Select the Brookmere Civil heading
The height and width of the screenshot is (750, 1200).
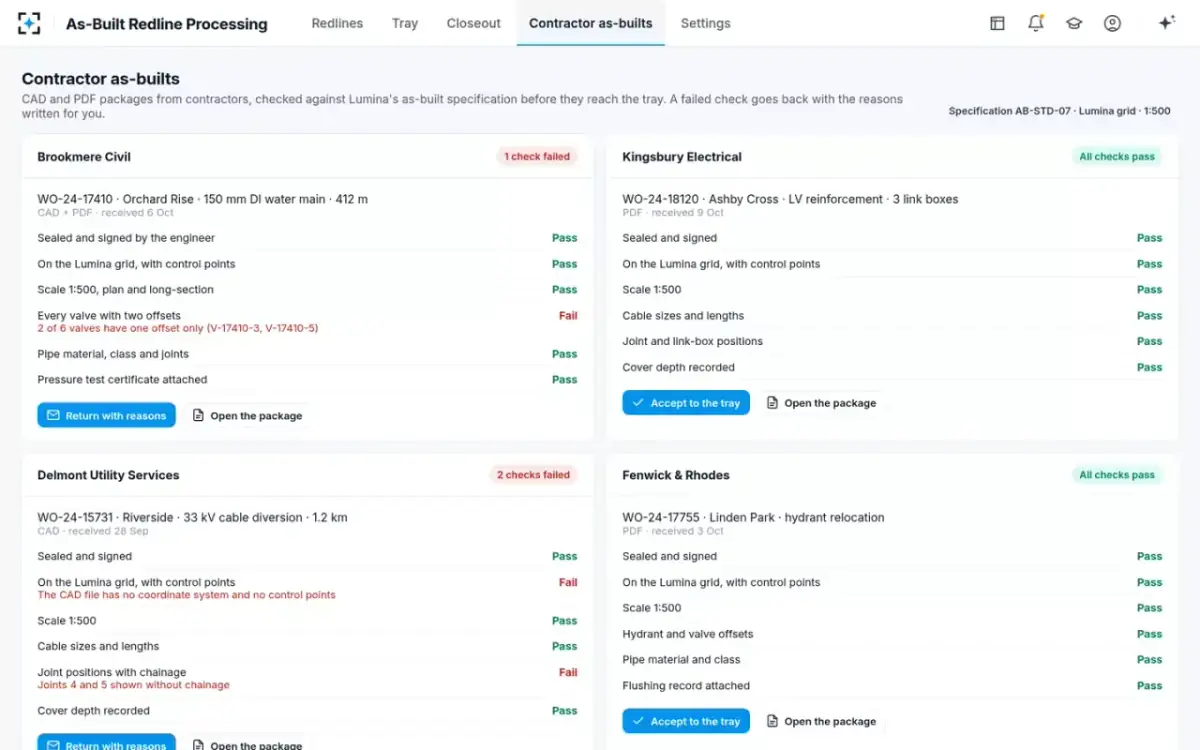pos(84,157)
